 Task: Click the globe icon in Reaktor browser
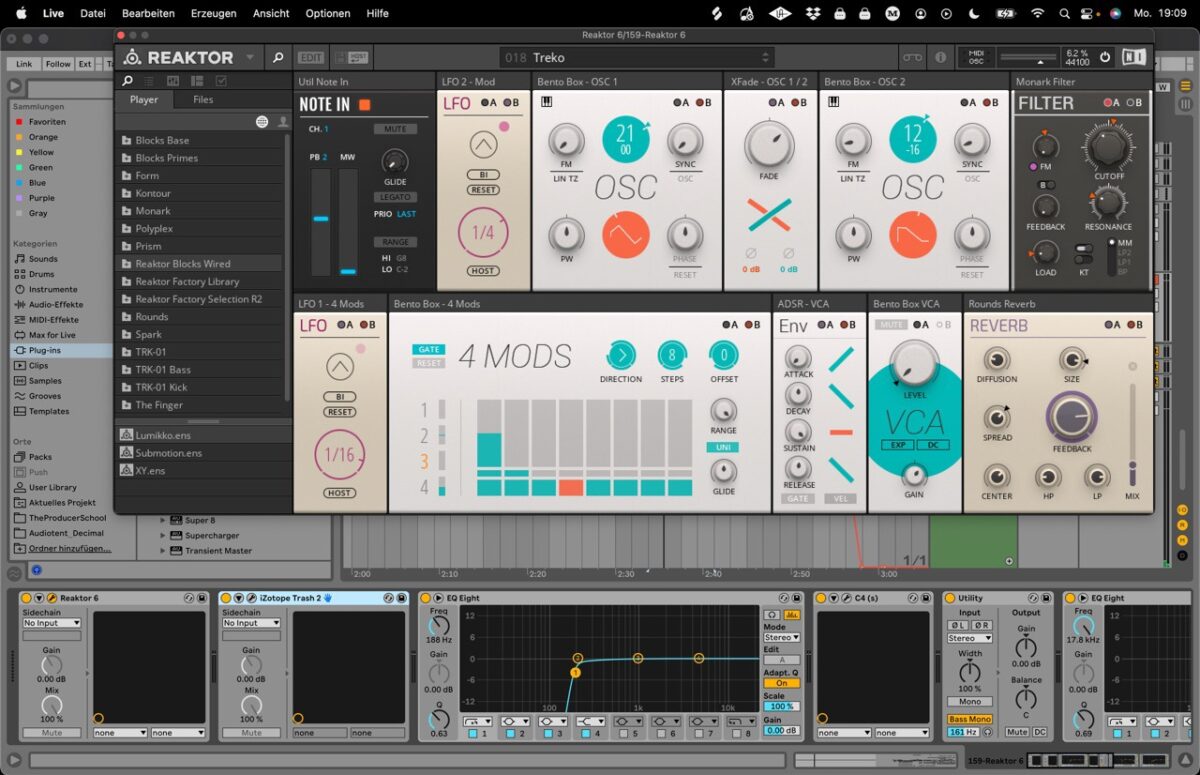tap(262, 122)
